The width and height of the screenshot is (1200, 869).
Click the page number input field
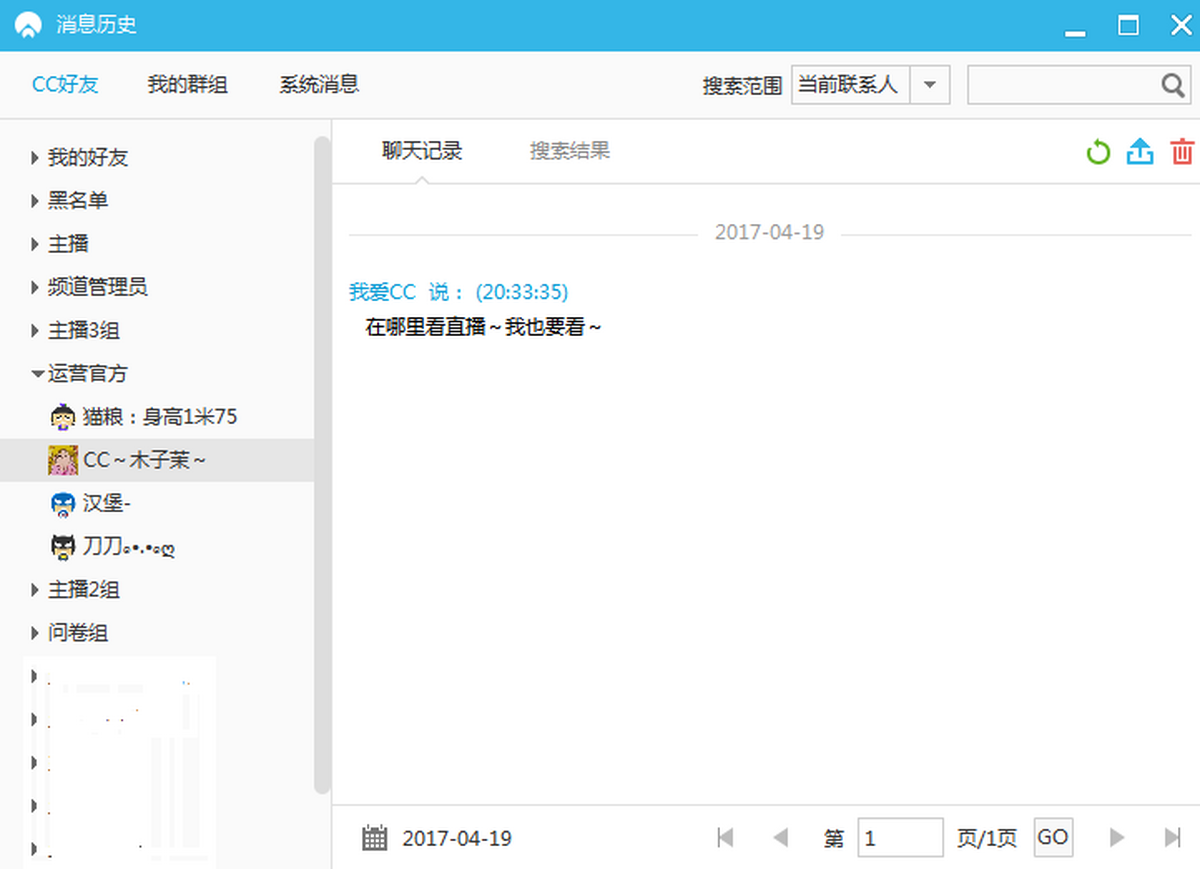[x=899, y=838]
